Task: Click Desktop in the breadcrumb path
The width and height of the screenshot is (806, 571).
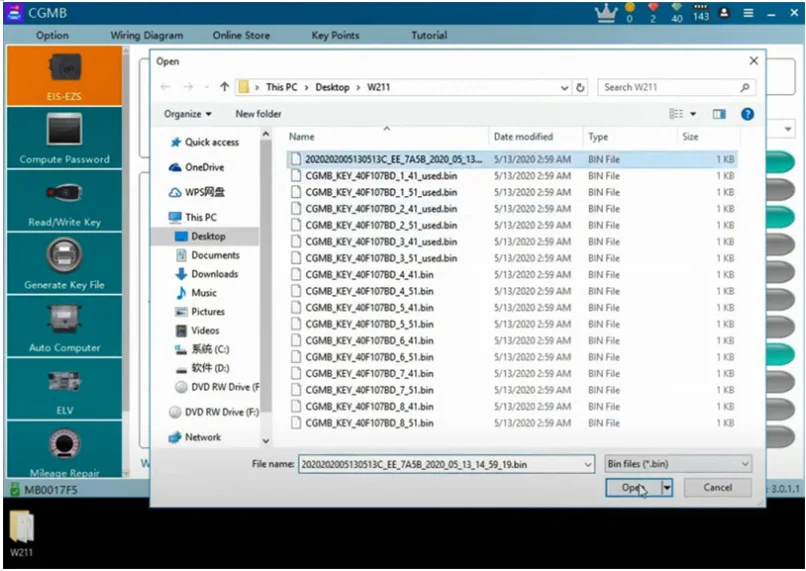Action: 332,87
